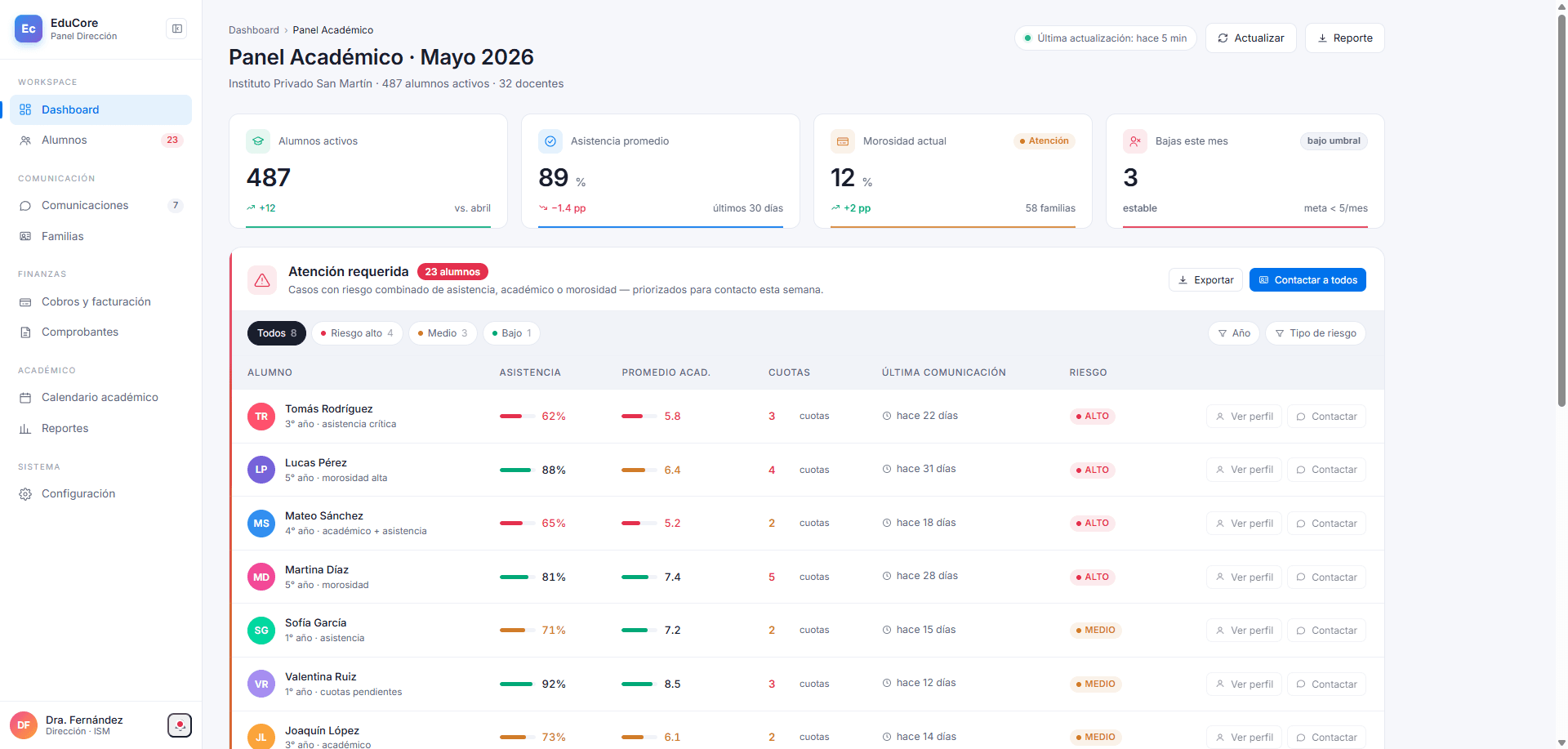Filter by Bajo 1 risk
The width and height of the screenshot is (1568, 749).
tap(512, 333)
